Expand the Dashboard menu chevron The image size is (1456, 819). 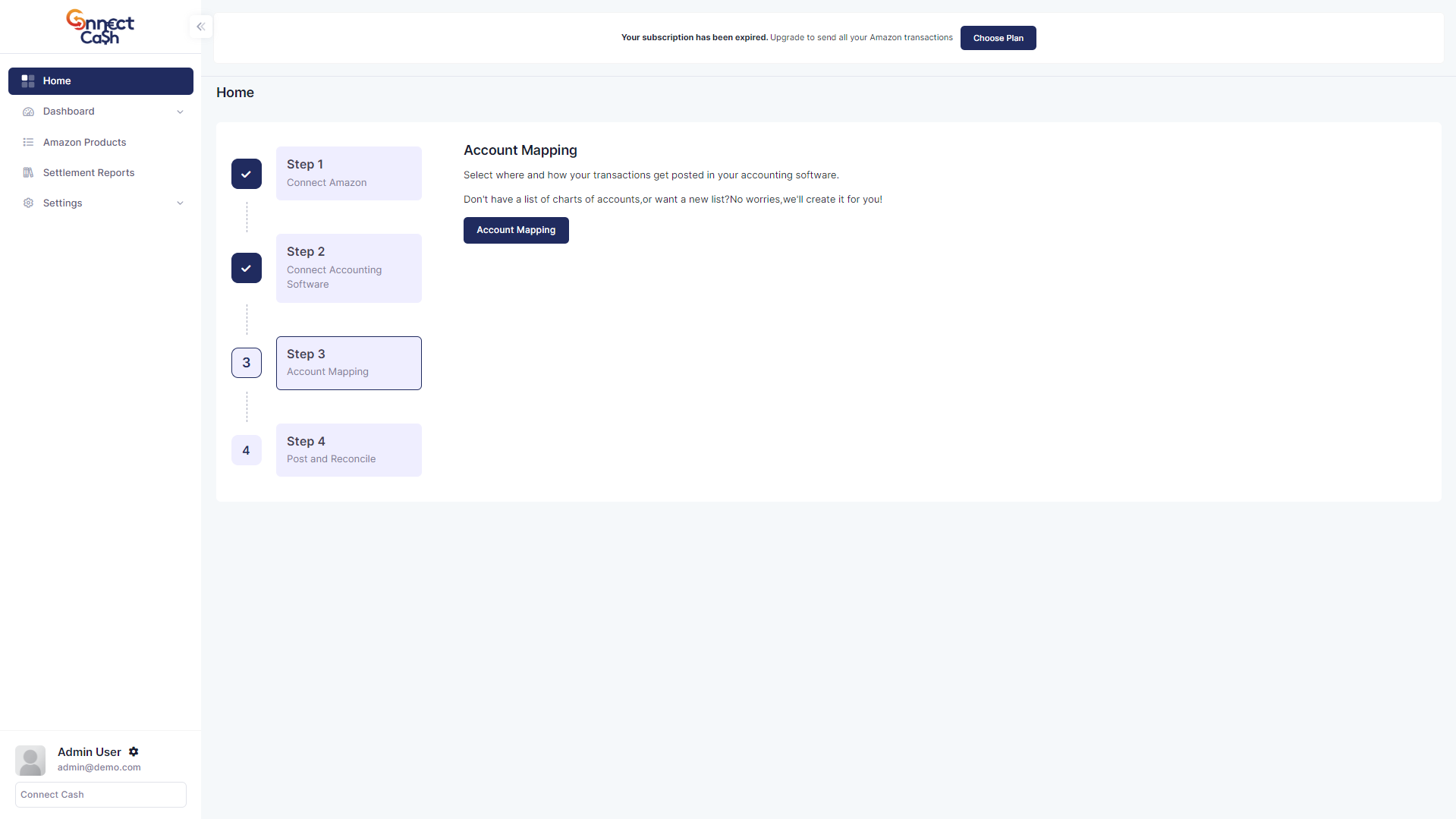180,112
